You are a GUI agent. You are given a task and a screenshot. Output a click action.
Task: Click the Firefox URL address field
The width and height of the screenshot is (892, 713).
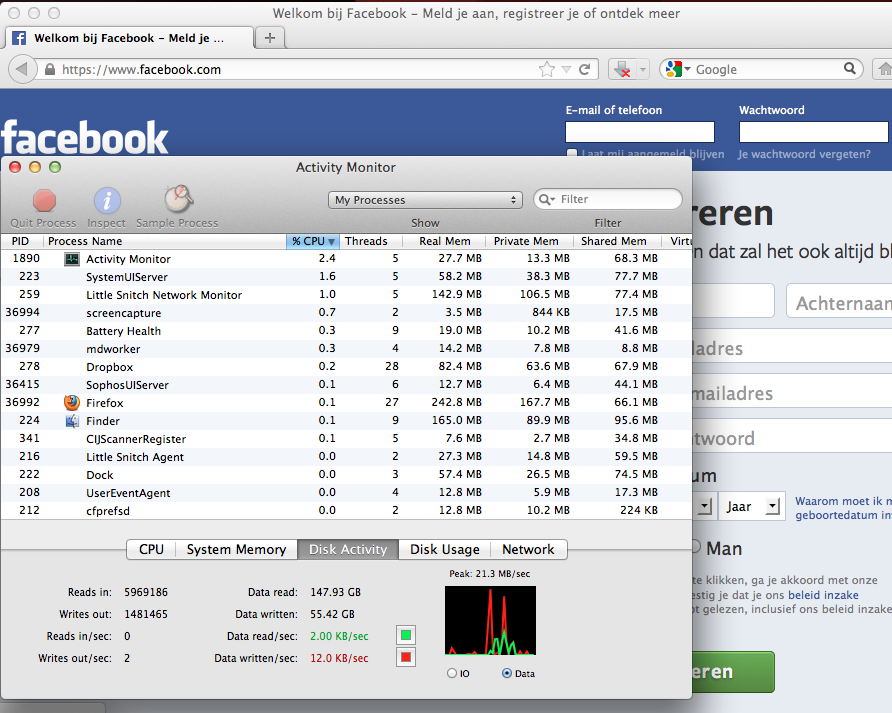(296, 69)
